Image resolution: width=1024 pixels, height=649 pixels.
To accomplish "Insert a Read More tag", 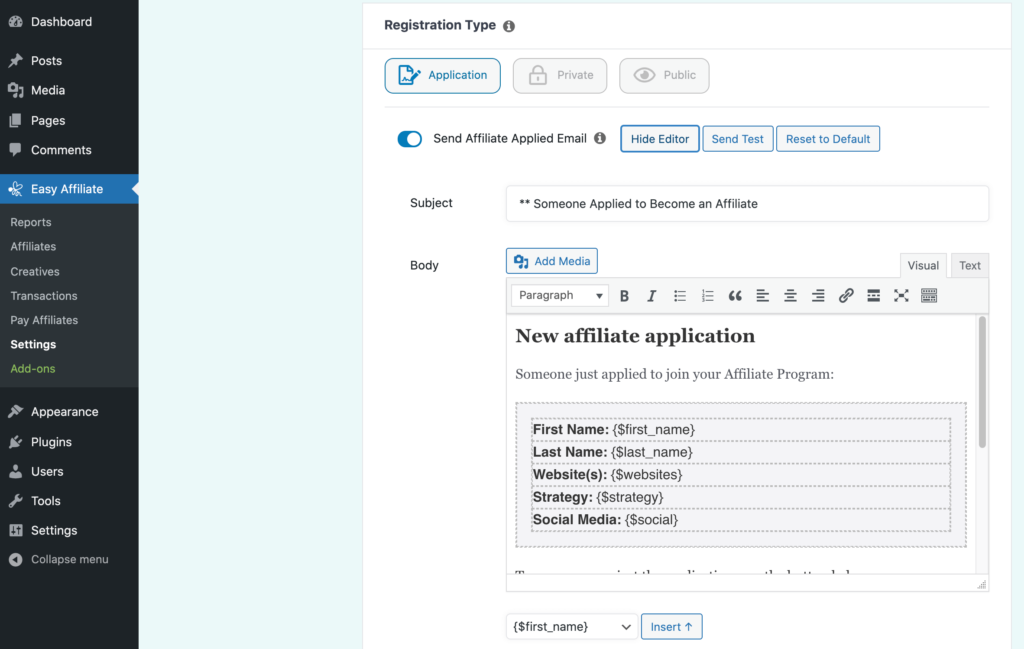I will (x=872, y=295).
